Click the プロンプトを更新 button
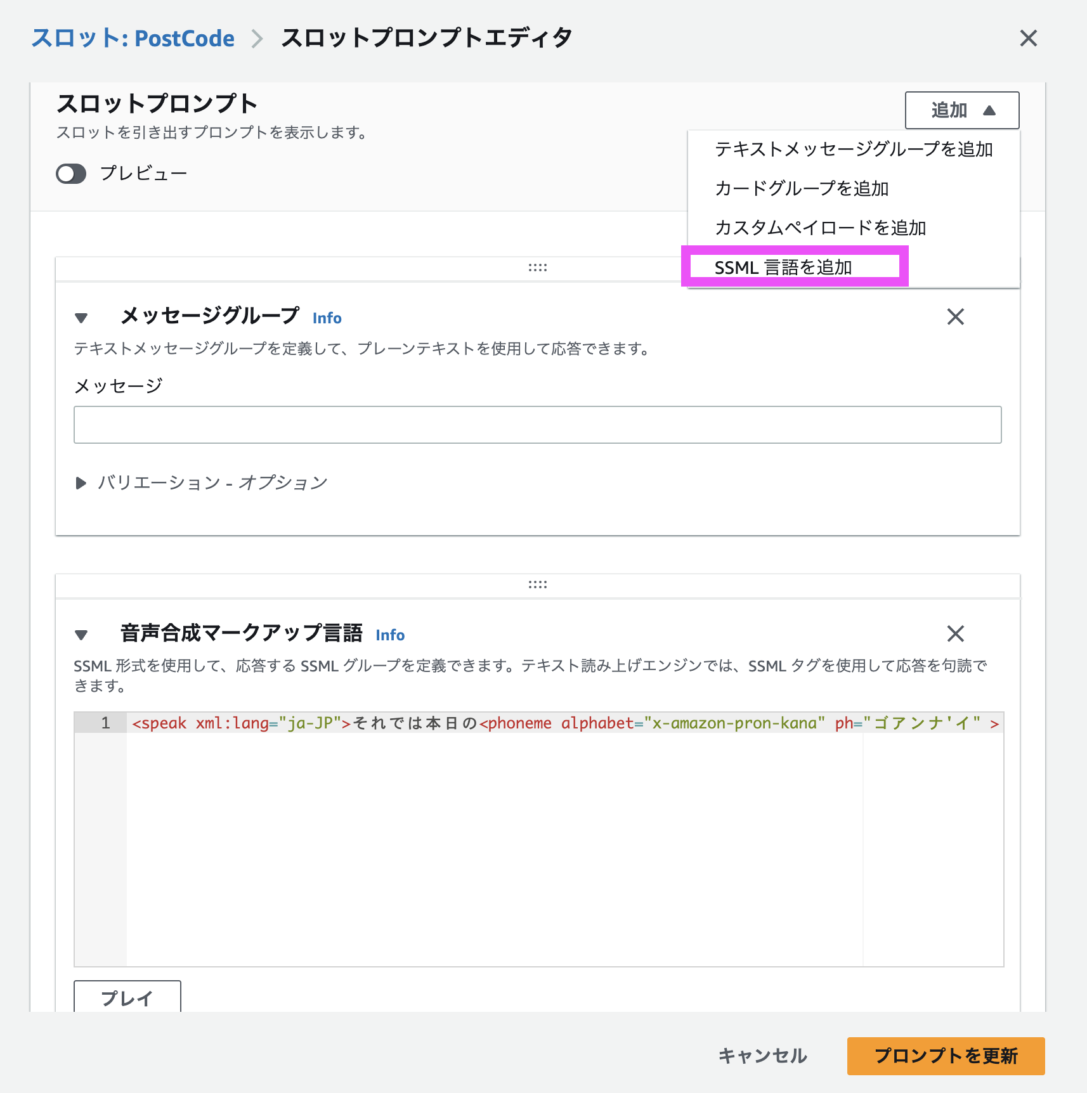The width and height of the screenshot is (1087, 1093). click(x=945, y=1055)
